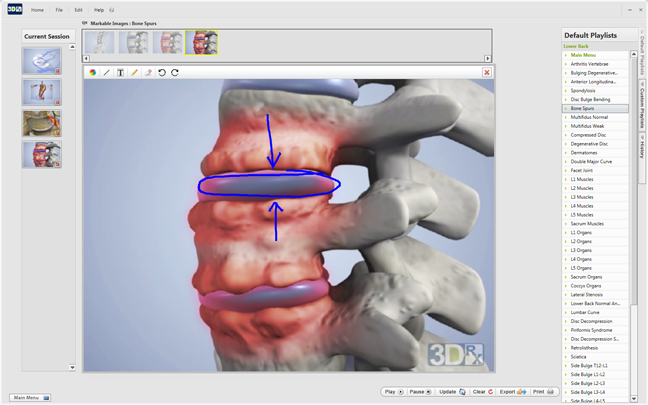This screenshot has width=648, height=405.
Task: Click the Pause button
Action: [x=420, y=392]
